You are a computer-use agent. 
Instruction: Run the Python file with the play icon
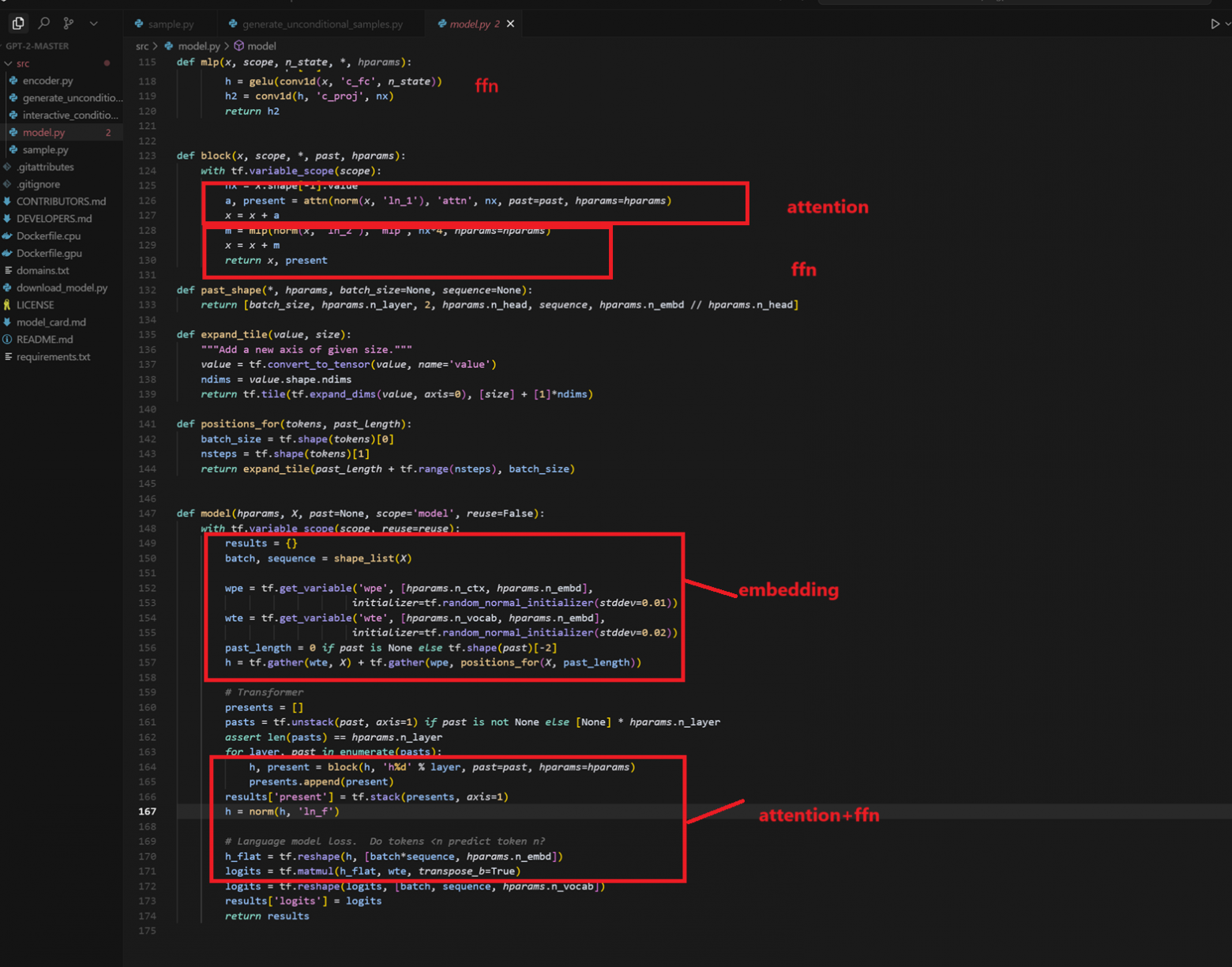tap(1215, 24)
